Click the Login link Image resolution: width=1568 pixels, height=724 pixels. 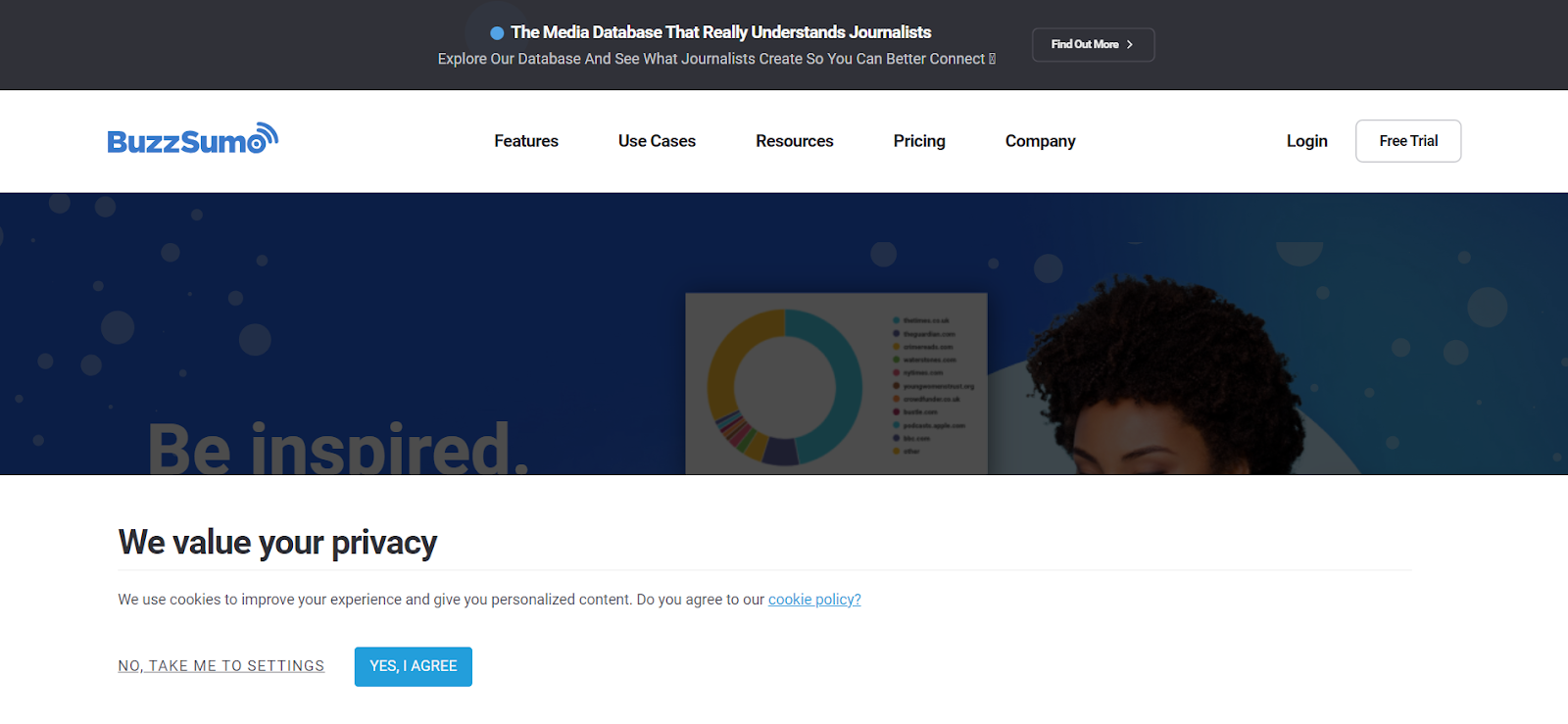(x=1306, y=141)
